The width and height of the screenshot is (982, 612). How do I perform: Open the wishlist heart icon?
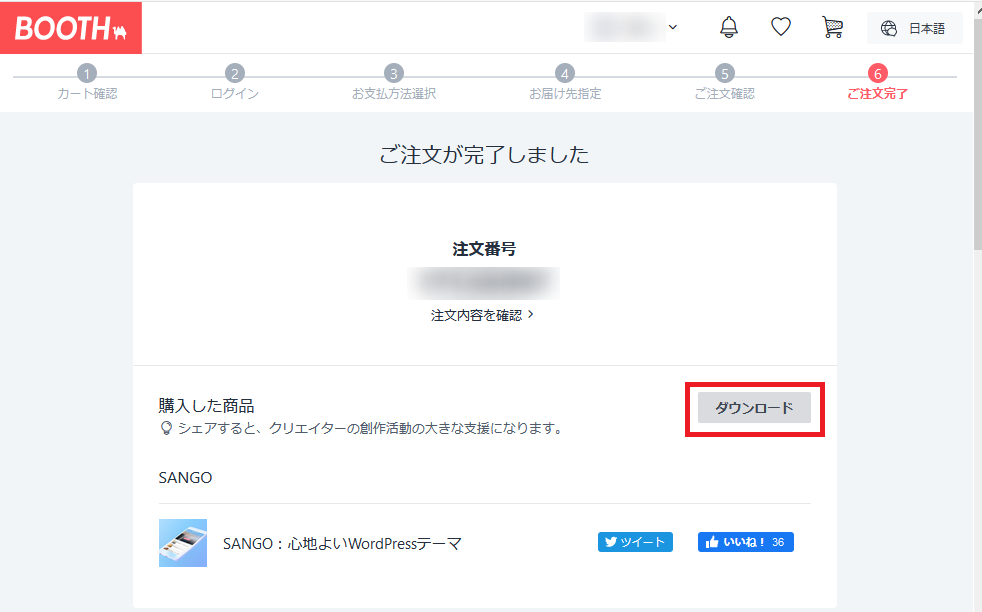pos(780,28)
